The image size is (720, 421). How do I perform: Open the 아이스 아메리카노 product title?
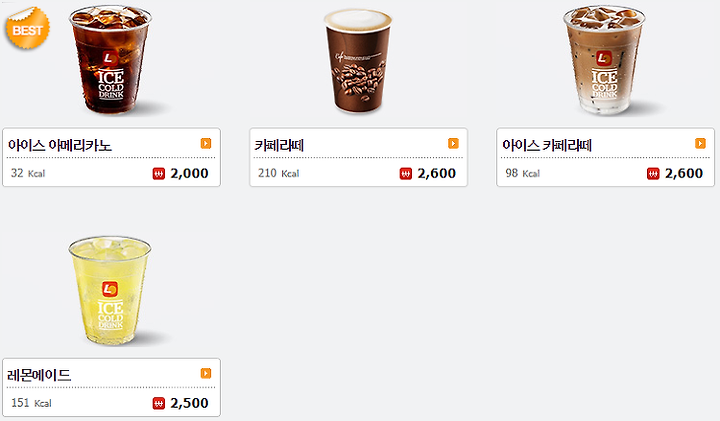(x=60, y=145)
